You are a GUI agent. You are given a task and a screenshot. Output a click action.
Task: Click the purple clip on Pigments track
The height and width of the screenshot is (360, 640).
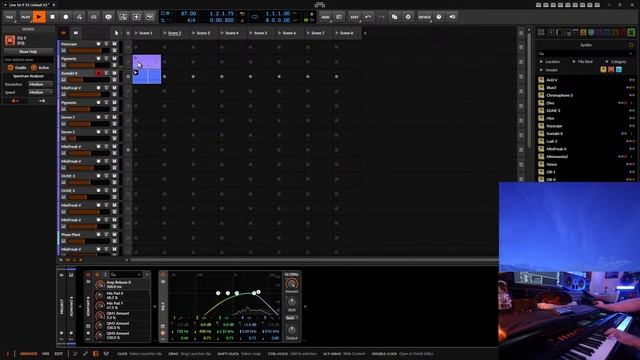pyautogui.click(x=147, y=62)
